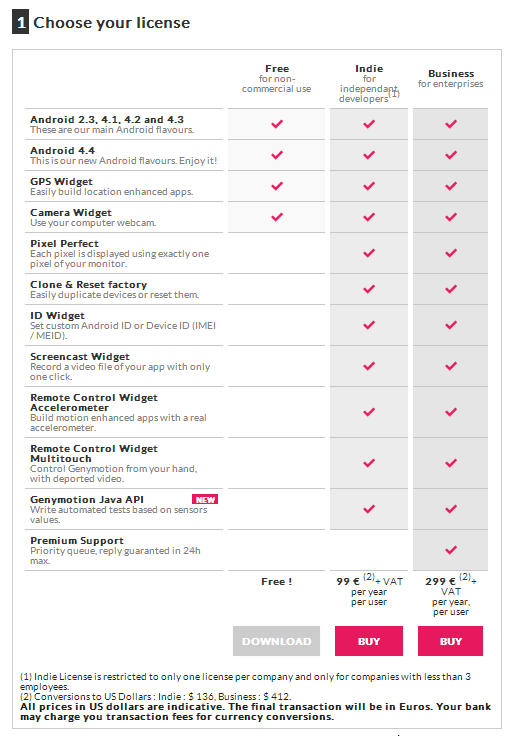Click BUY under the Indie license
The height and width of the screenshot is (736, 505).
tap(368, 641)
